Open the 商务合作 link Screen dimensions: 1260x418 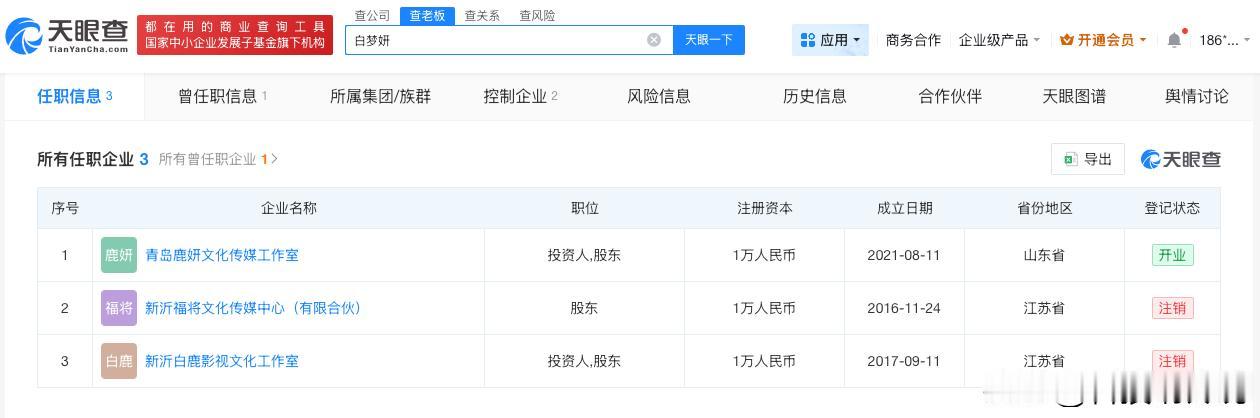(x=913, y=40)
